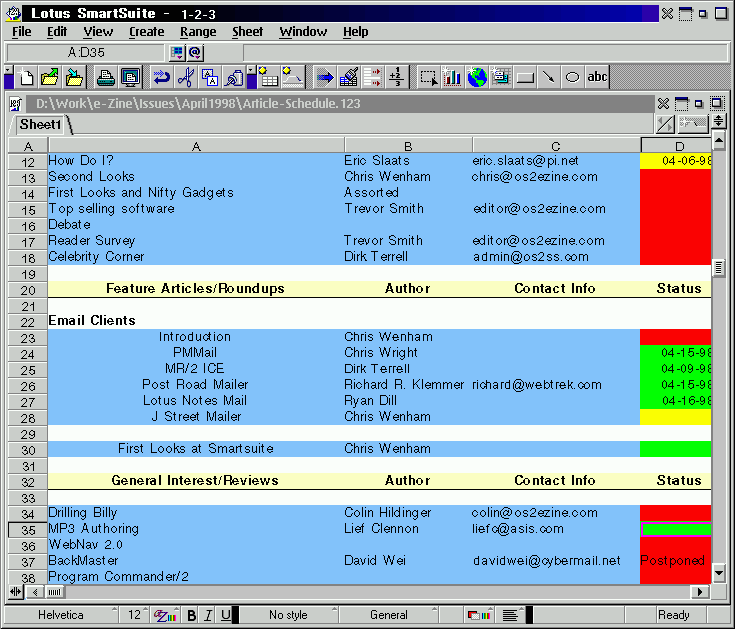Click the curve chart icon next to sheet grid
This screenshot has width=735, height=629.
click(293, 77)
